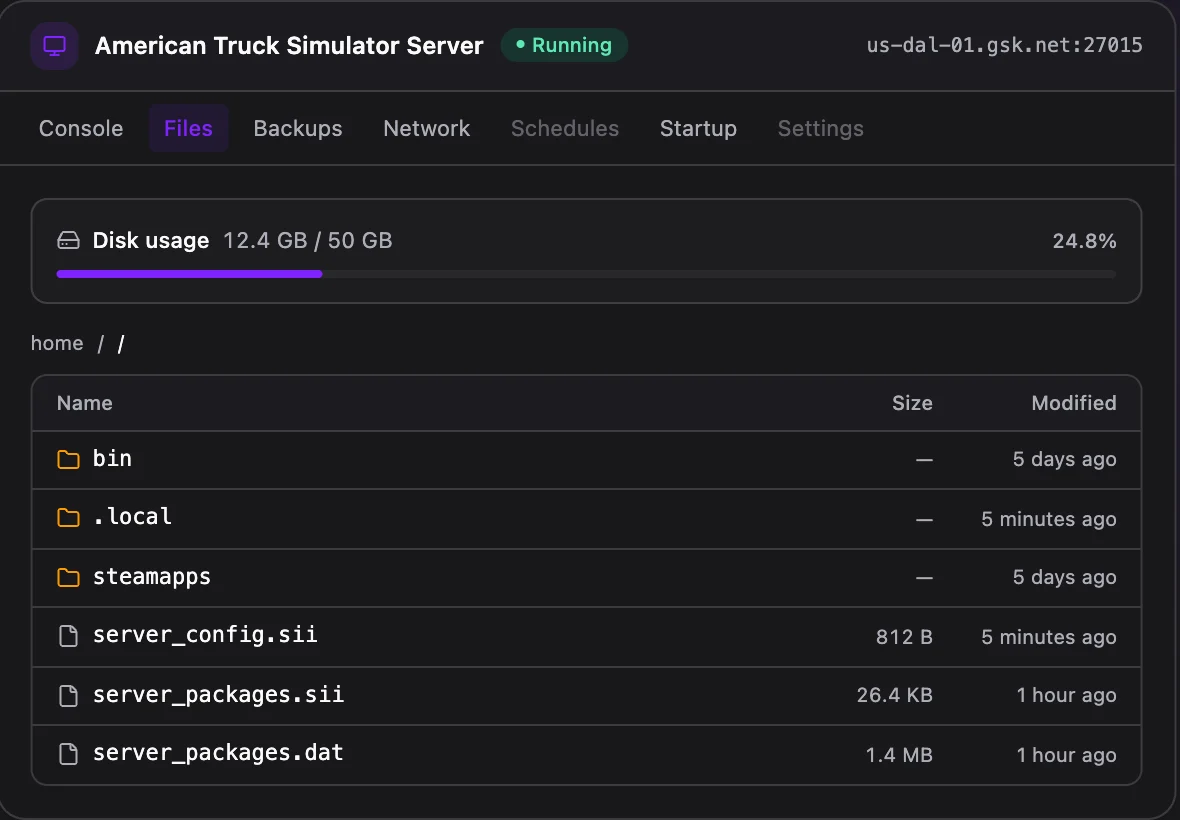Sort by the Name column header
This screenshot has height=820, width=1180.
coord(85,403)
